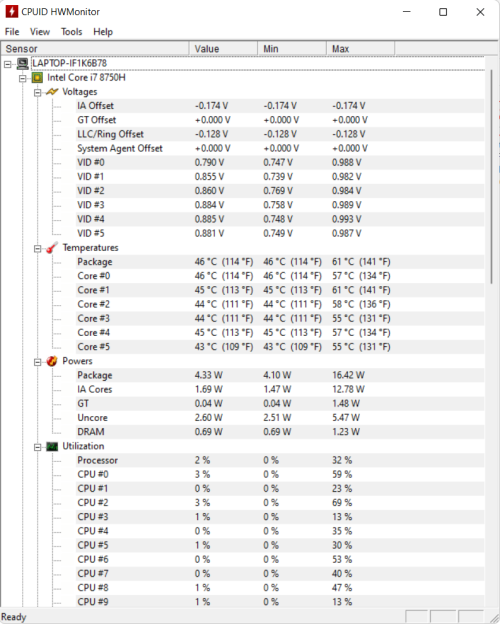Open the File menu
The width and height of the screenshot is (500, 624).
click(12, 32)
